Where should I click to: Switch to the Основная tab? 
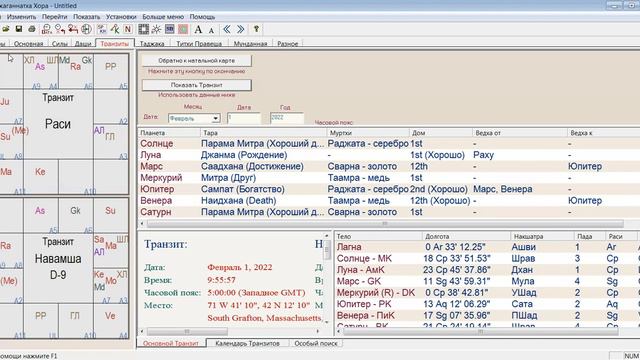point(28,44)
